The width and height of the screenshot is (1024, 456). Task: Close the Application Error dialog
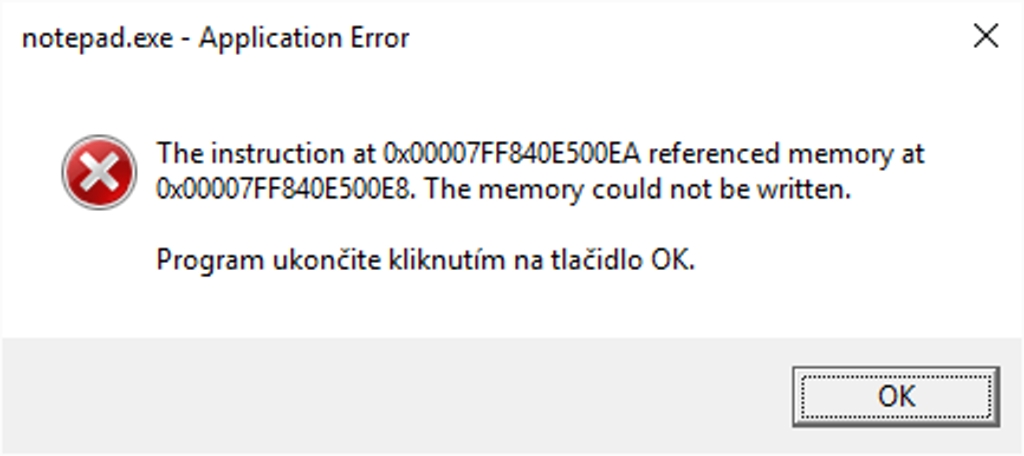[985, 37]
